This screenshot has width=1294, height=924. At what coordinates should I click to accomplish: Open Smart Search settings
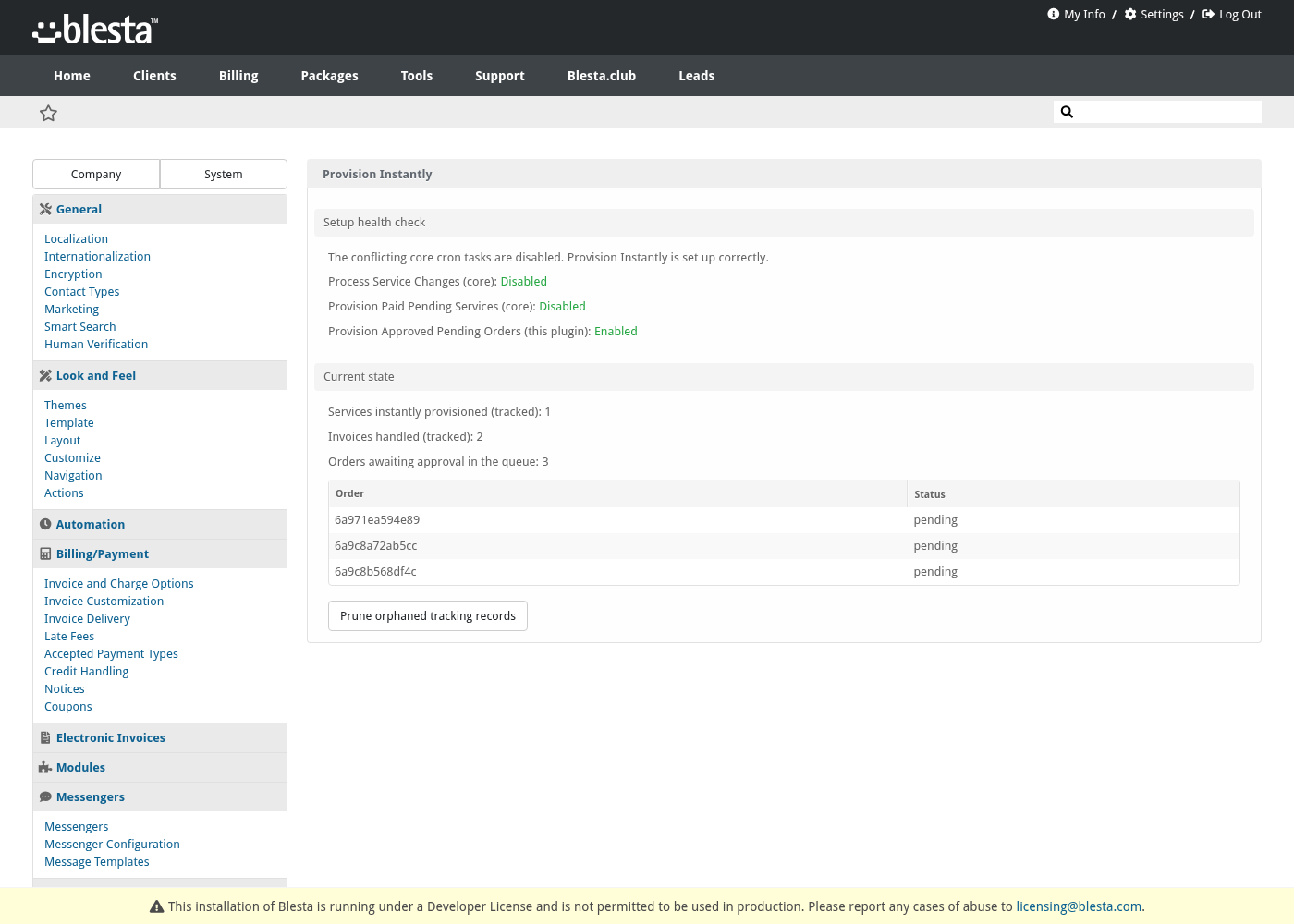79,326
